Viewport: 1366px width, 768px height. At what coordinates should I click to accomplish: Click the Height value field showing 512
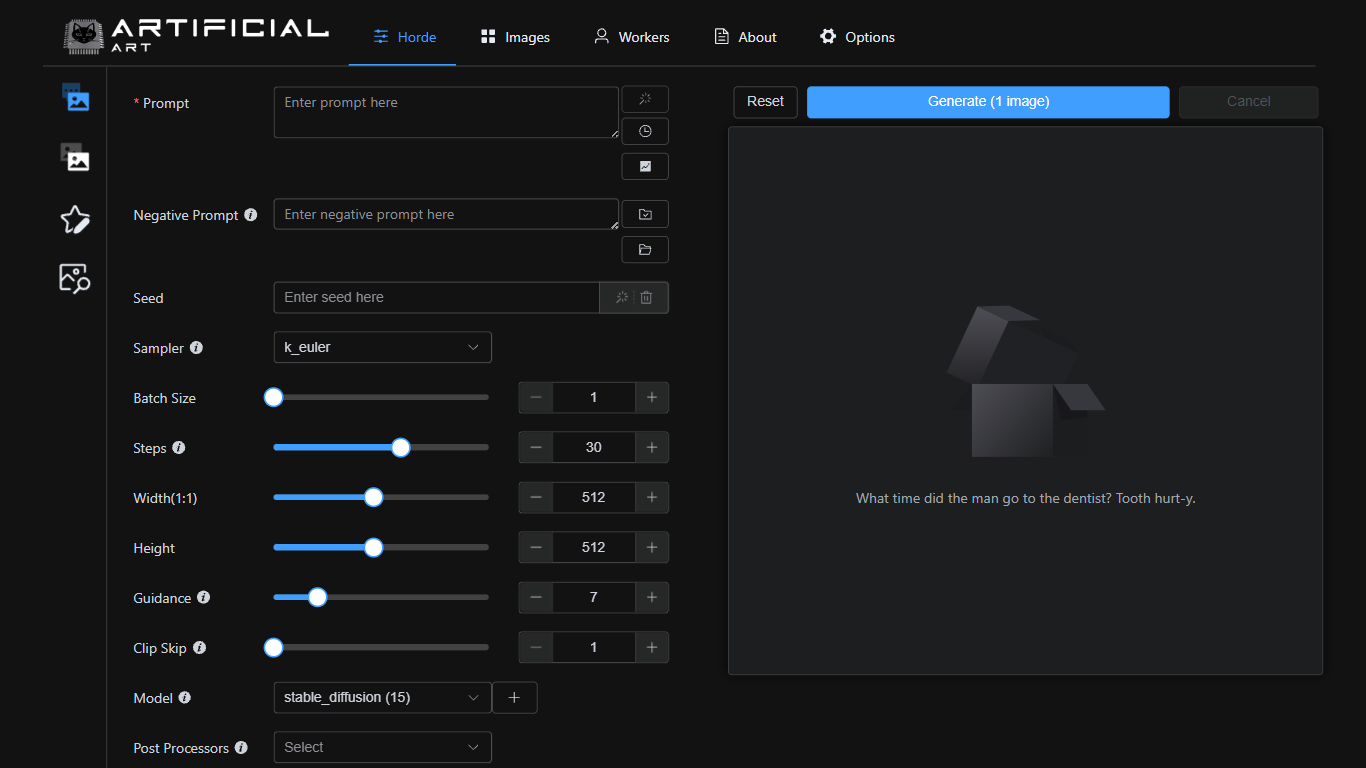coord(594,548)
